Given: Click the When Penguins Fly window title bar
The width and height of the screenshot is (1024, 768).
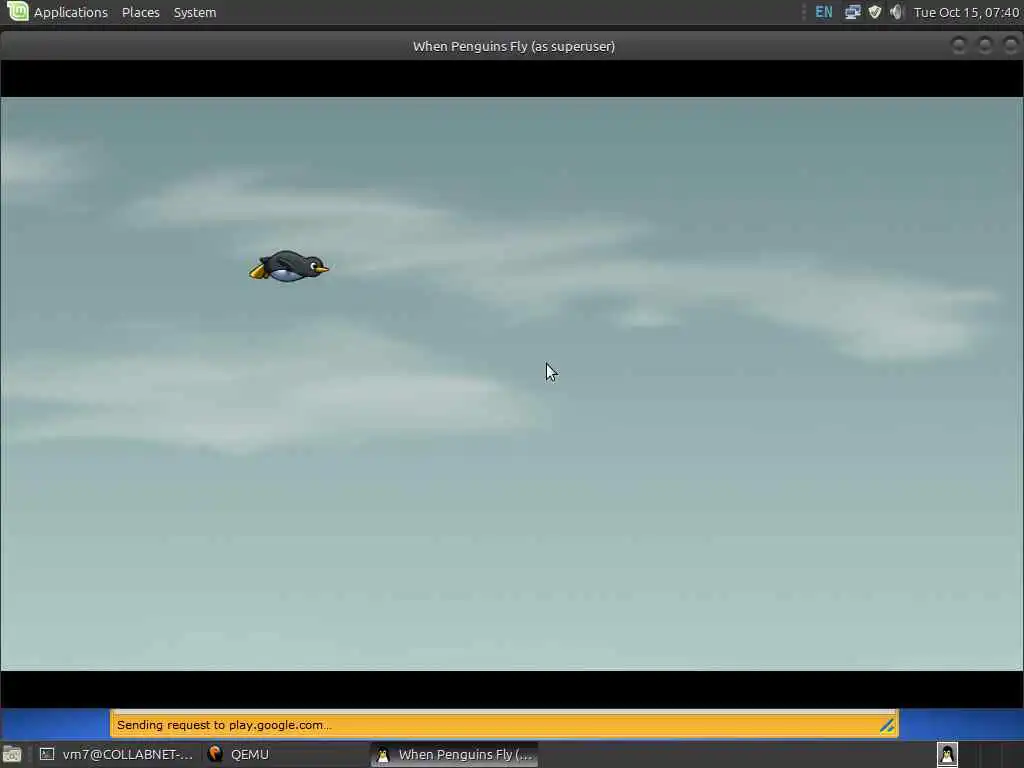Looking at the screenshot, I should (513, 46).
